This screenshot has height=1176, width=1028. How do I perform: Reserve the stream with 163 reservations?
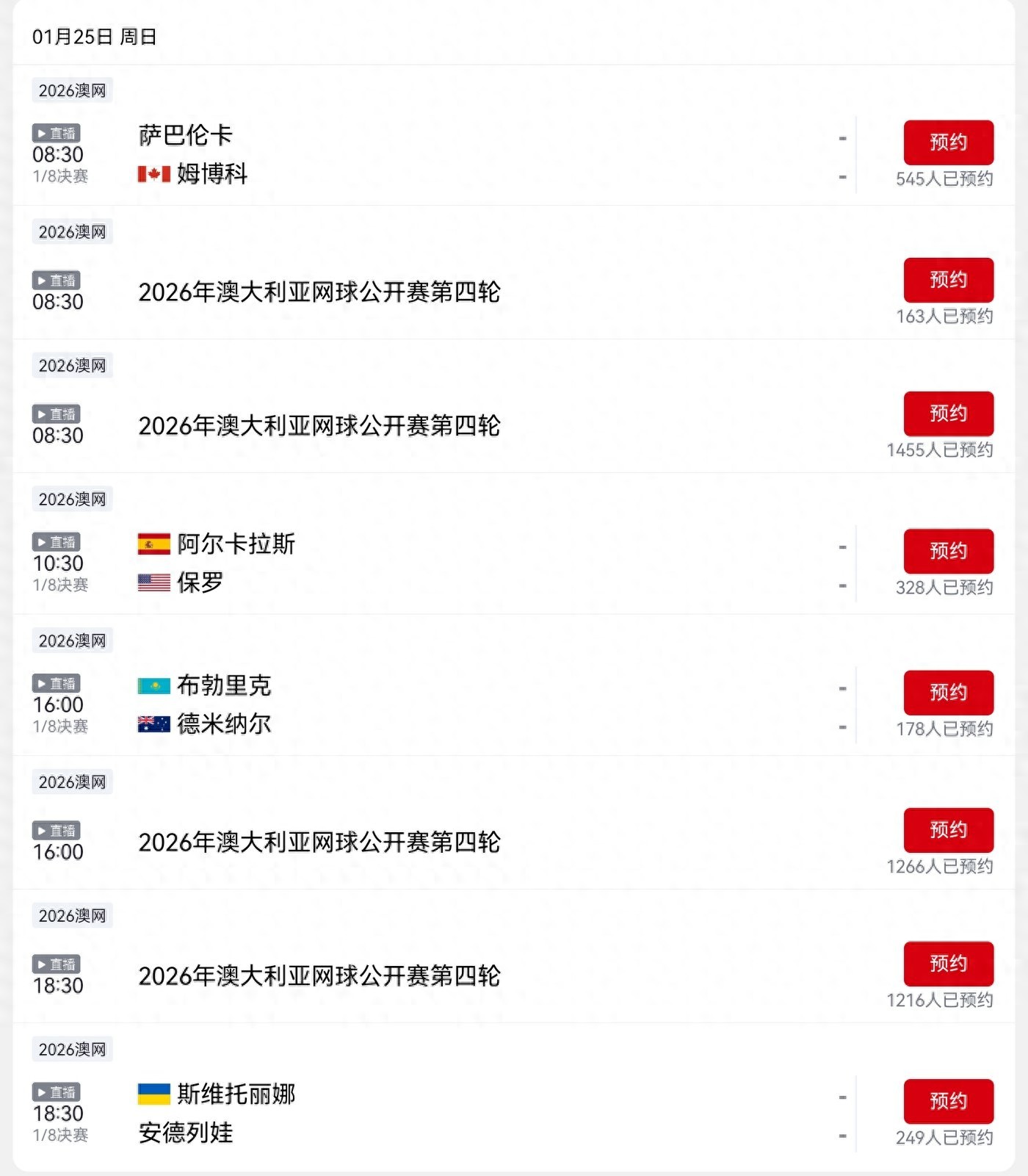pos(948,280)
